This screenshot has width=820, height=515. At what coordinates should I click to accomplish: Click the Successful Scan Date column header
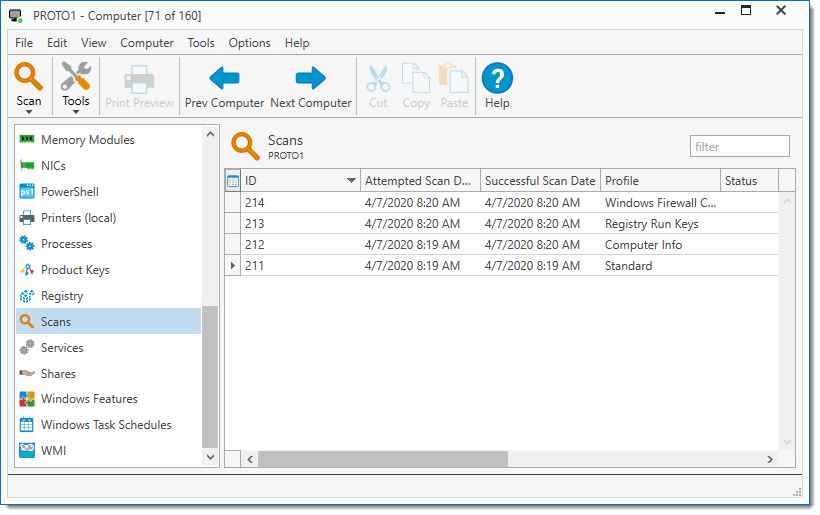click(x=539, y=181)
